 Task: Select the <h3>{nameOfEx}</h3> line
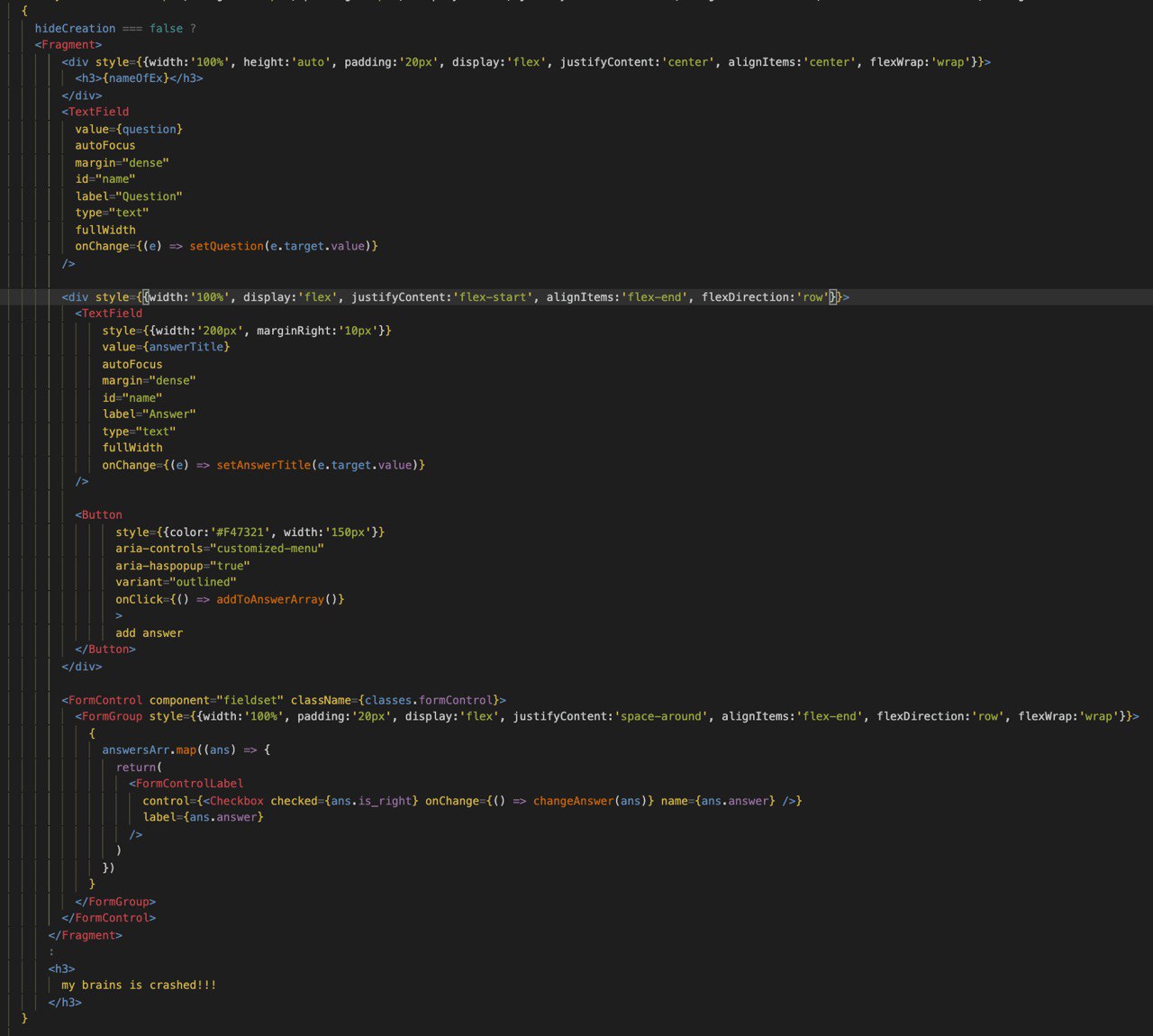pyautogui.click(x=139, y=78)
